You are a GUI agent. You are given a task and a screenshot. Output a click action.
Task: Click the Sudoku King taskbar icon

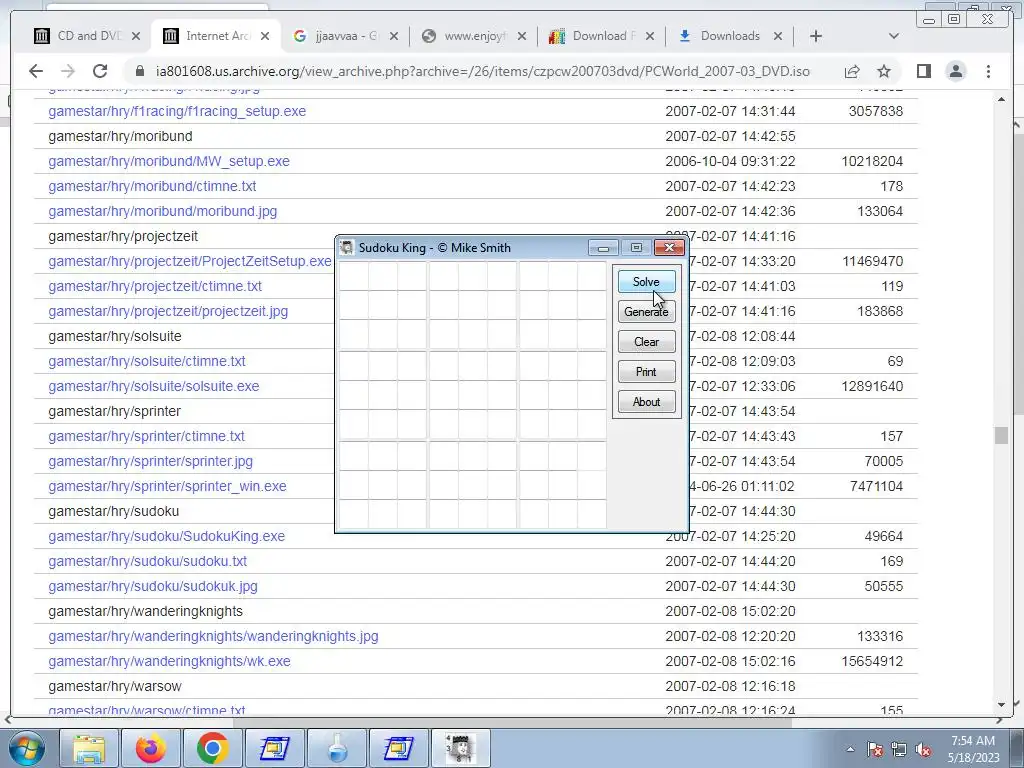pyautogui.click(x=461, y=748)
